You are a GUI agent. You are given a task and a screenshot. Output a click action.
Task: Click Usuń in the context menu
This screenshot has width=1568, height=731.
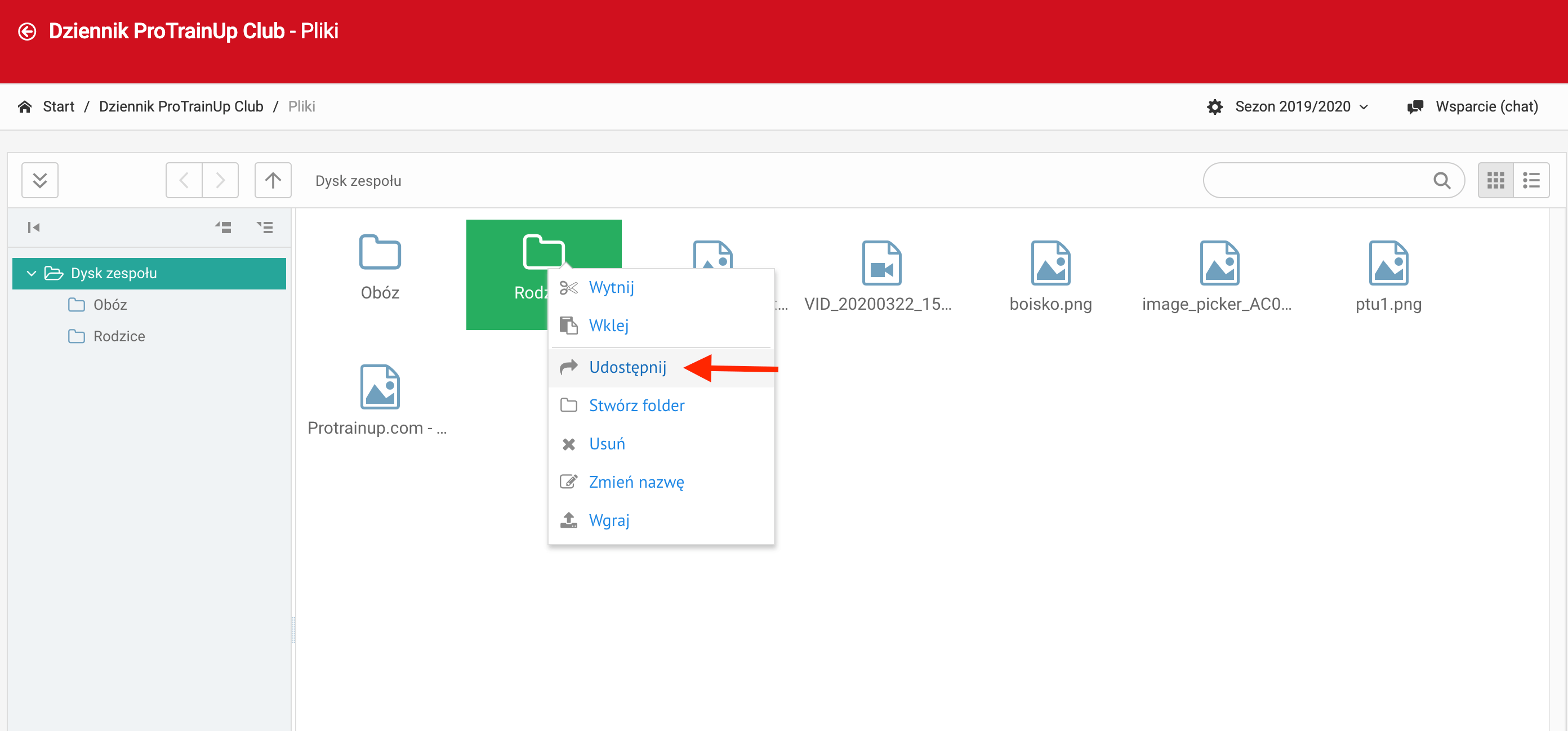coord(606,444)
